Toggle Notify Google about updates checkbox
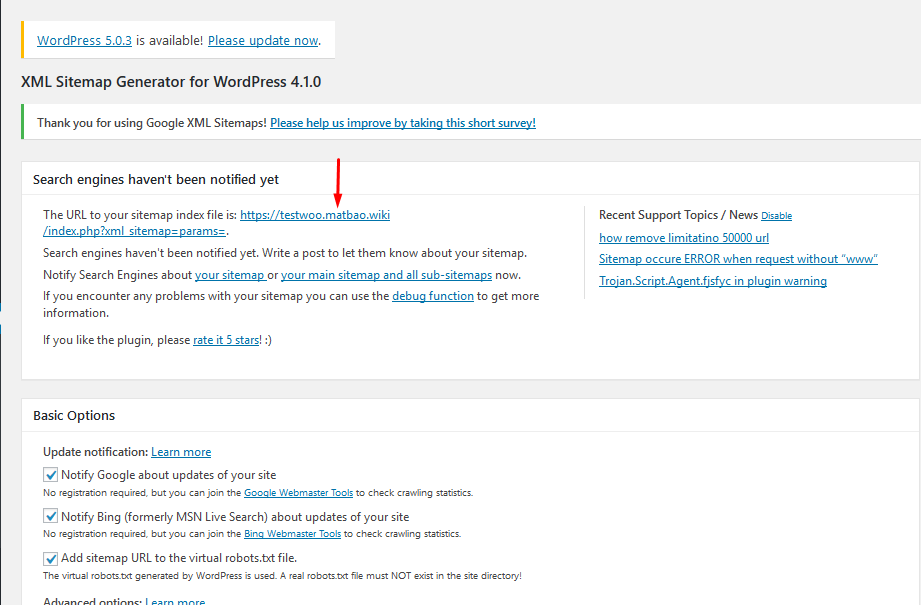 (51, 475)
